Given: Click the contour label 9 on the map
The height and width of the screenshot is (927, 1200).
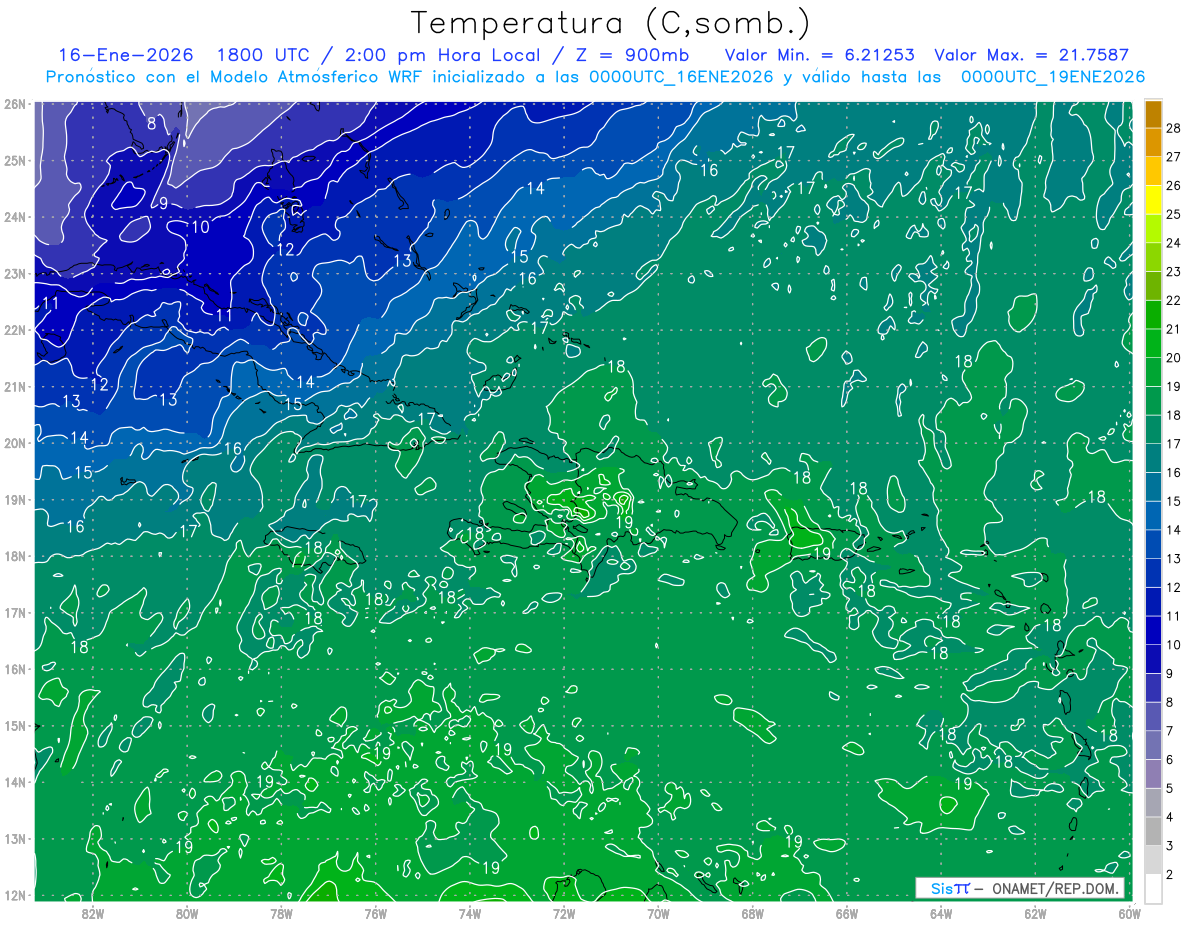Looking at the screenshot, I should click(x=163, y=203).
